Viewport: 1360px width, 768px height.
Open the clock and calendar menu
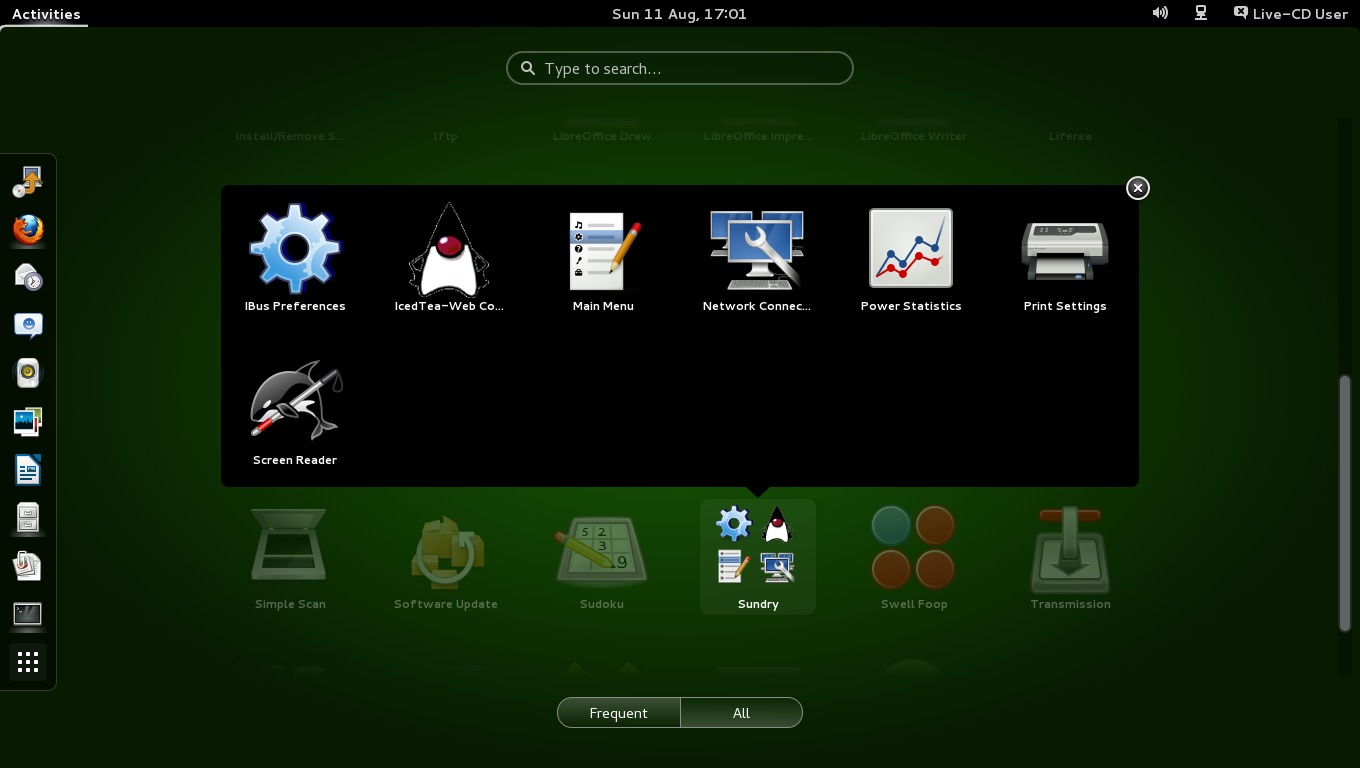(x=679, y=13)
